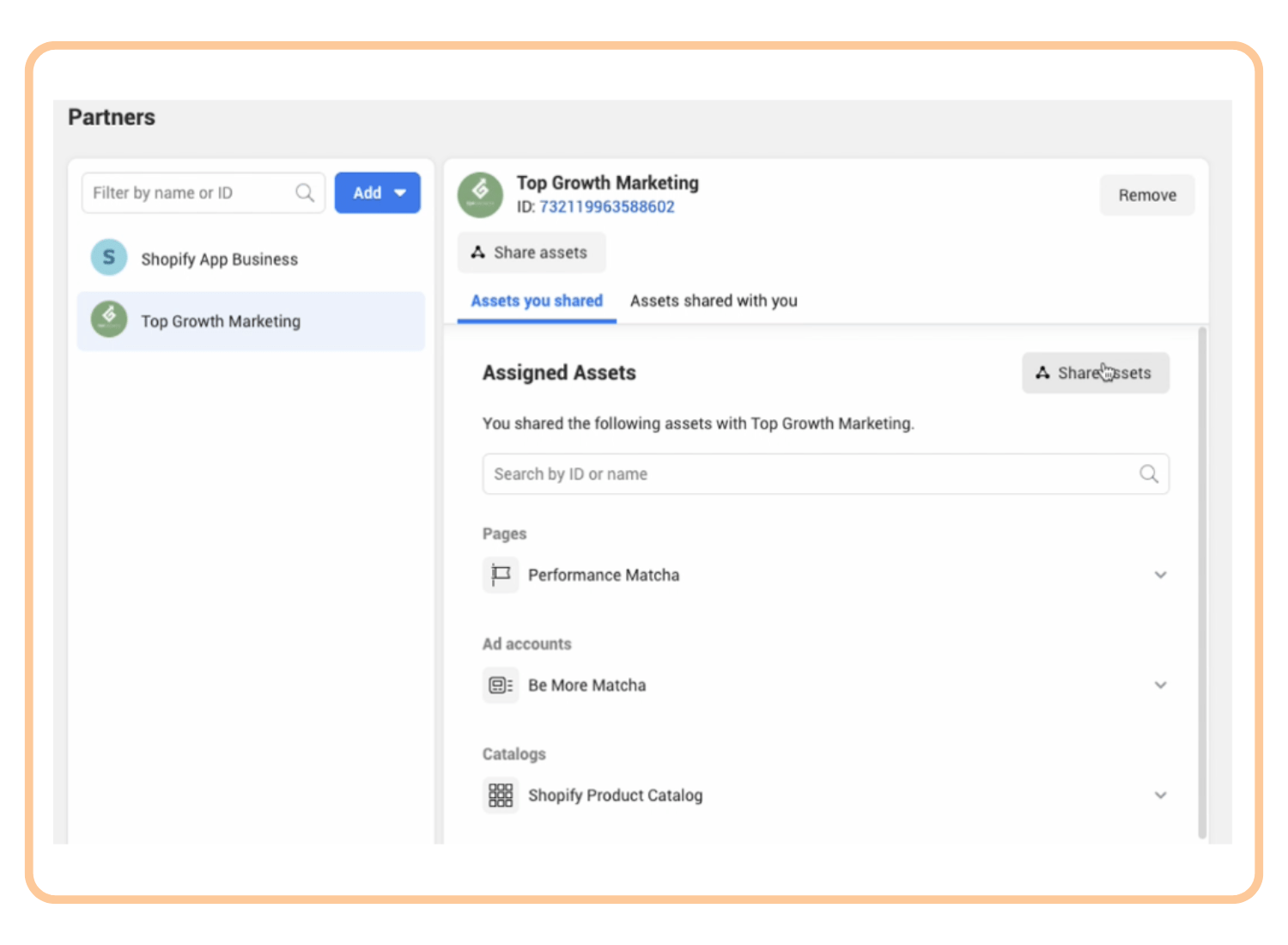
Task: Expand the Performance Matcha row chevron
Action: (x=1160, y=575)
